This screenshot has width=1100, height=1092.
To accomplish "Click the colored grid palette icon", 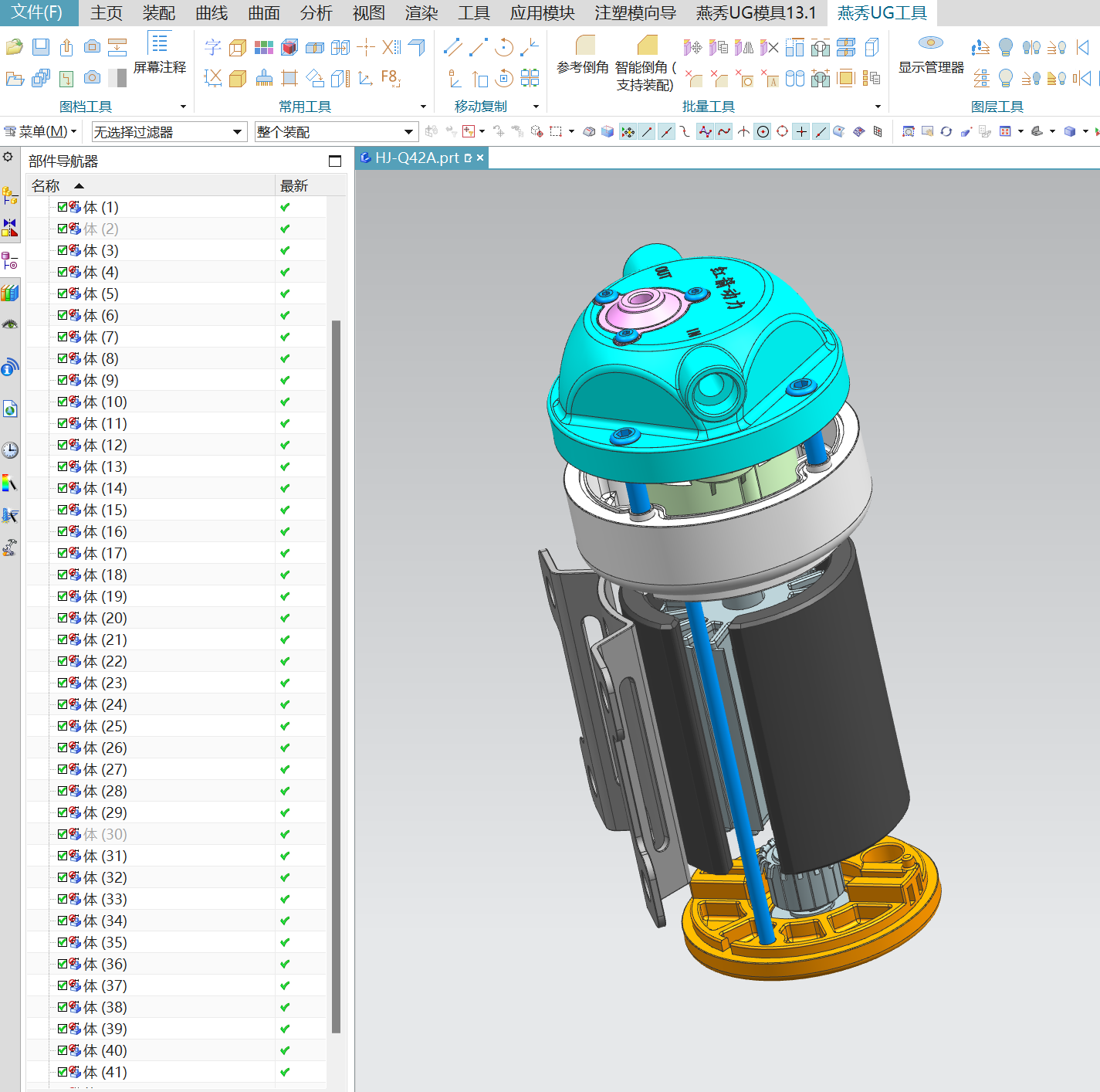I will click(x=264, y=48).
